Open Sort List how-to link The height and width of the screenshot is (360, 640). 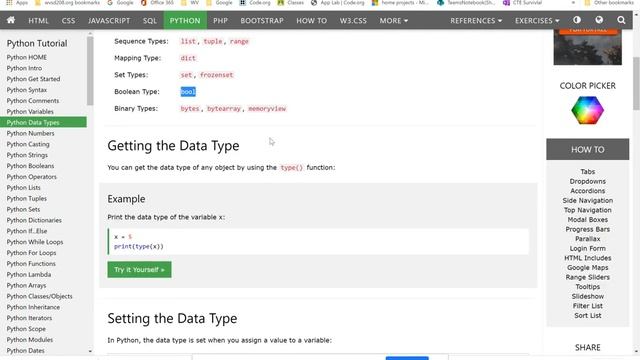(x=587, y=316)
